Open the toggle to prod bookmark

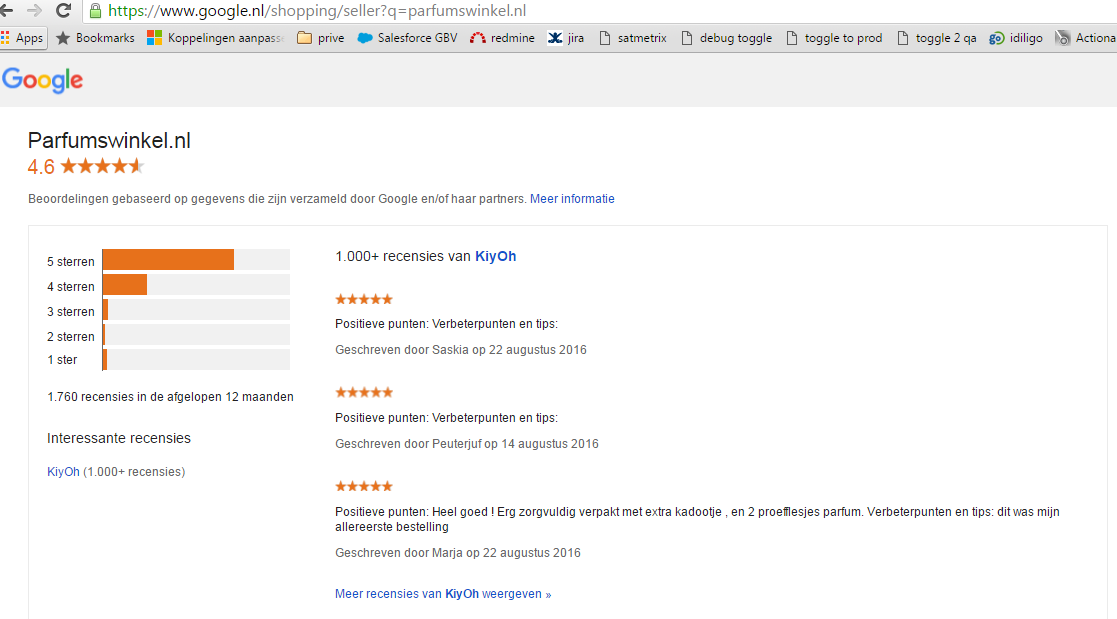click(833, 38)
